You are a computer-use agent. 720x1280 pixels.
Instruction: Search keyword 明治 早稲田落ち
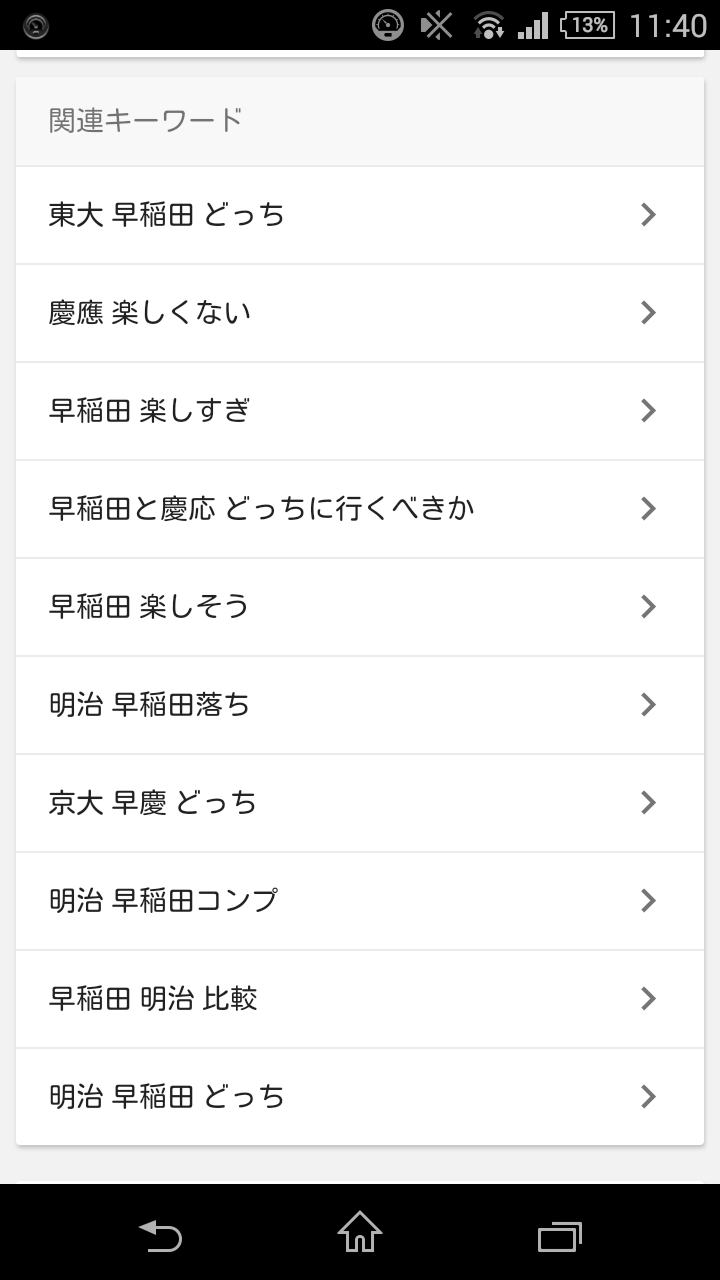click(x=149, y=705)
